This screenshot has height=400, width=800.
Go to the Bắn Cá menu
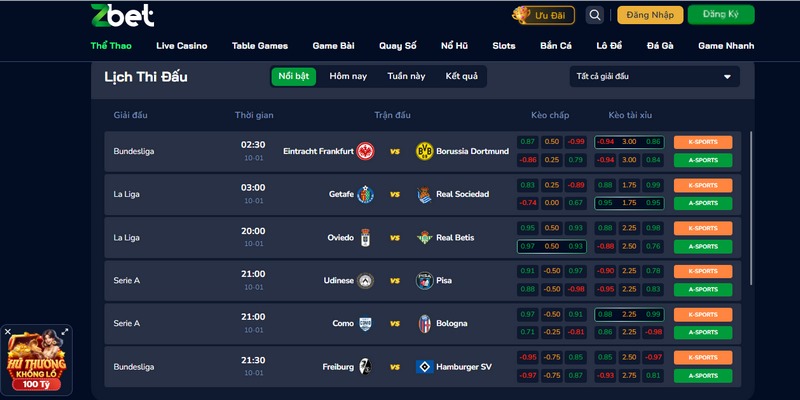point(555,46)
